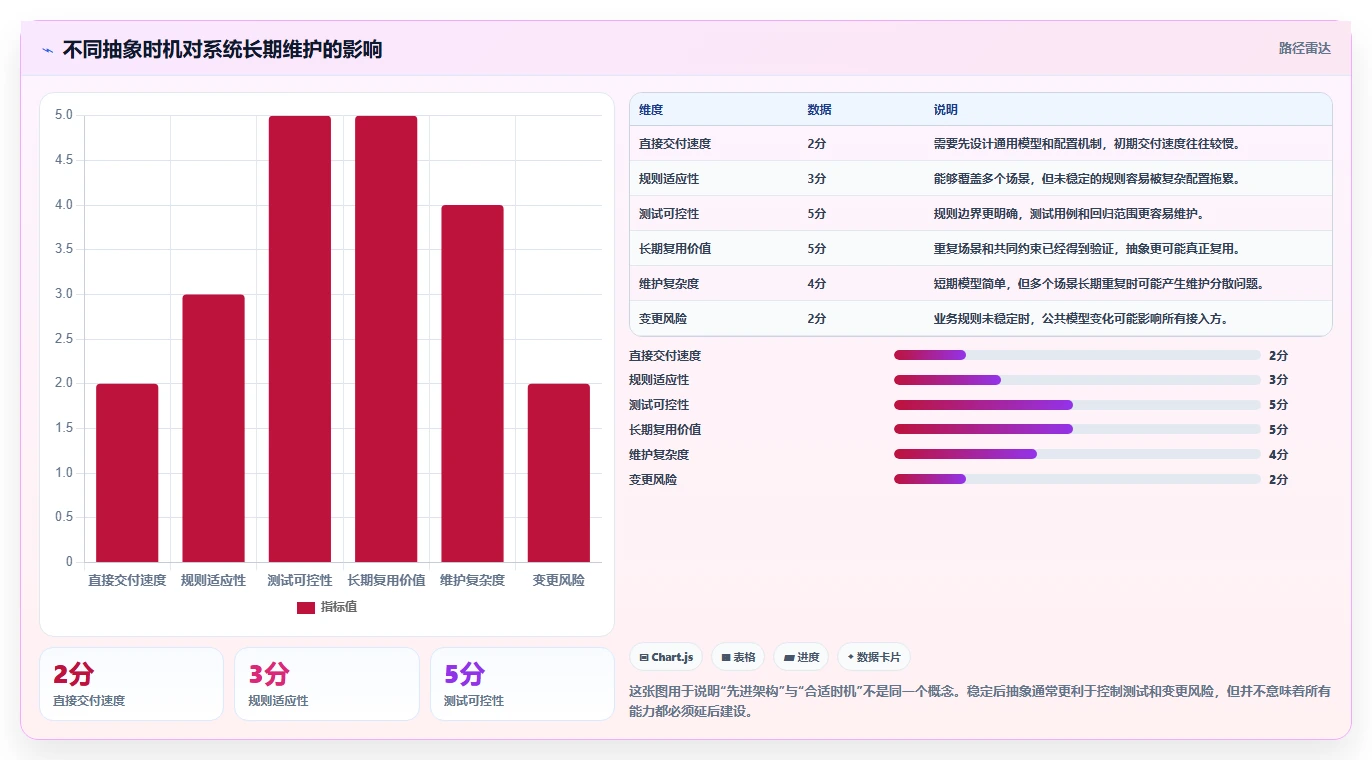Click the 维度 column header
This screenshot has height=760, width=1372.
coord(651,109)
